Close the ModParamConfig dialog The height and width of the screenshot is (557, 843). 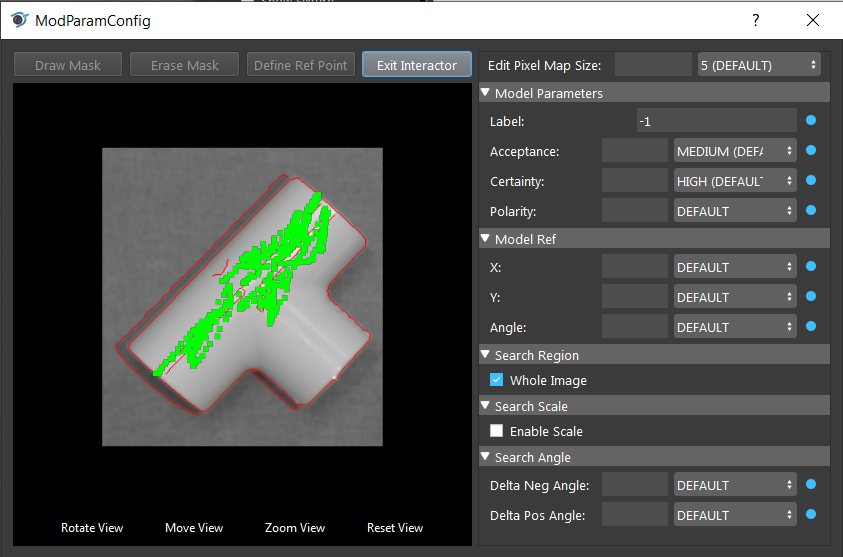(813, 20)
